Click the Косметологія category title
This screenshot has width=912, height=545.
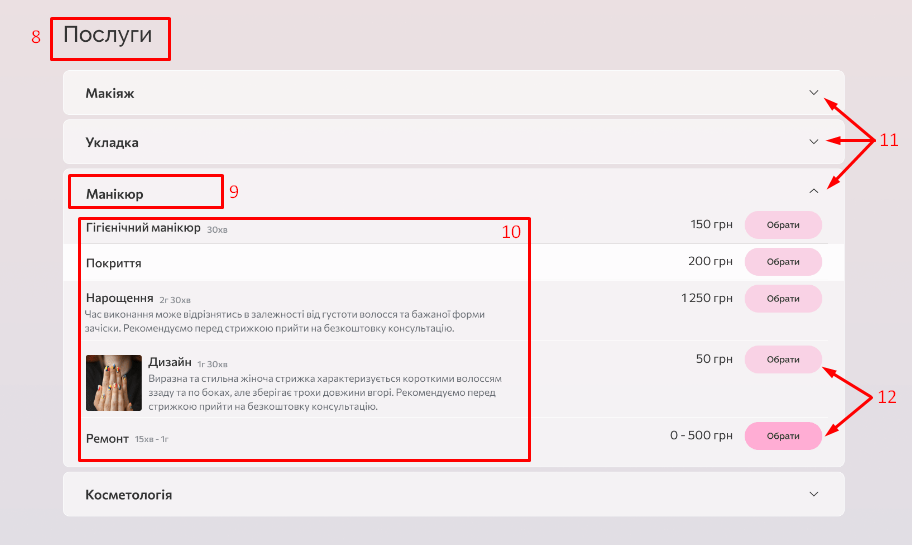coord(129,495)
